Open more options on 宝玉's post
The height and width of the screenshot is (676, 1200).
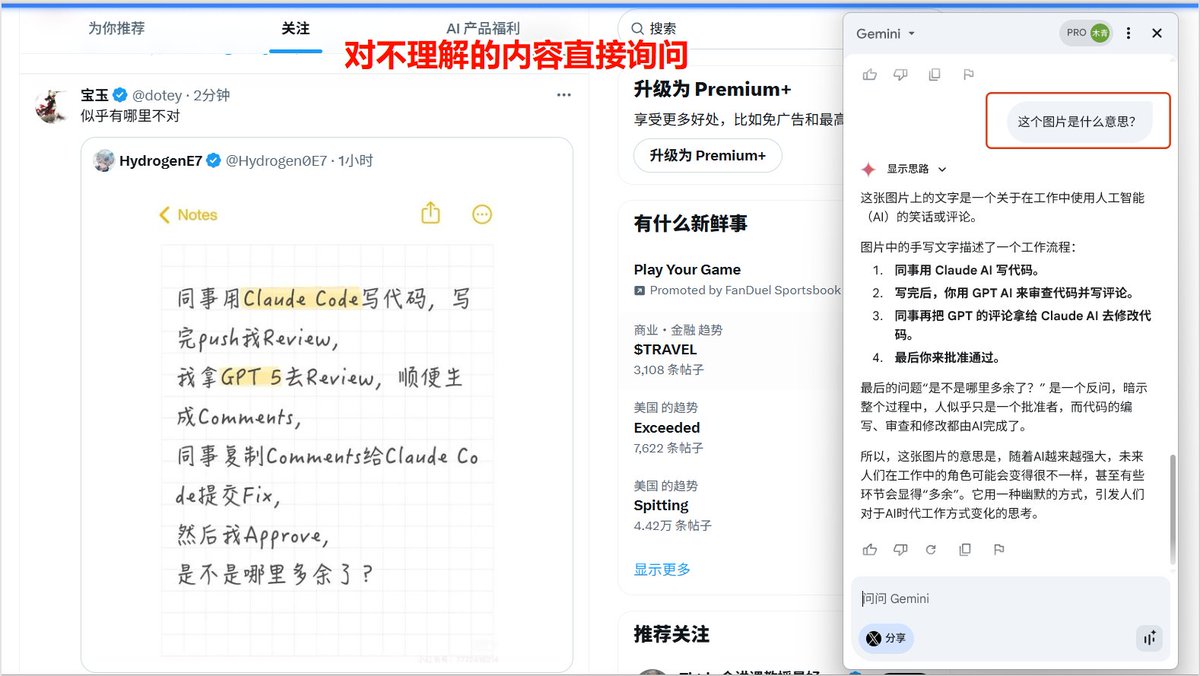(x=564, y=95)
